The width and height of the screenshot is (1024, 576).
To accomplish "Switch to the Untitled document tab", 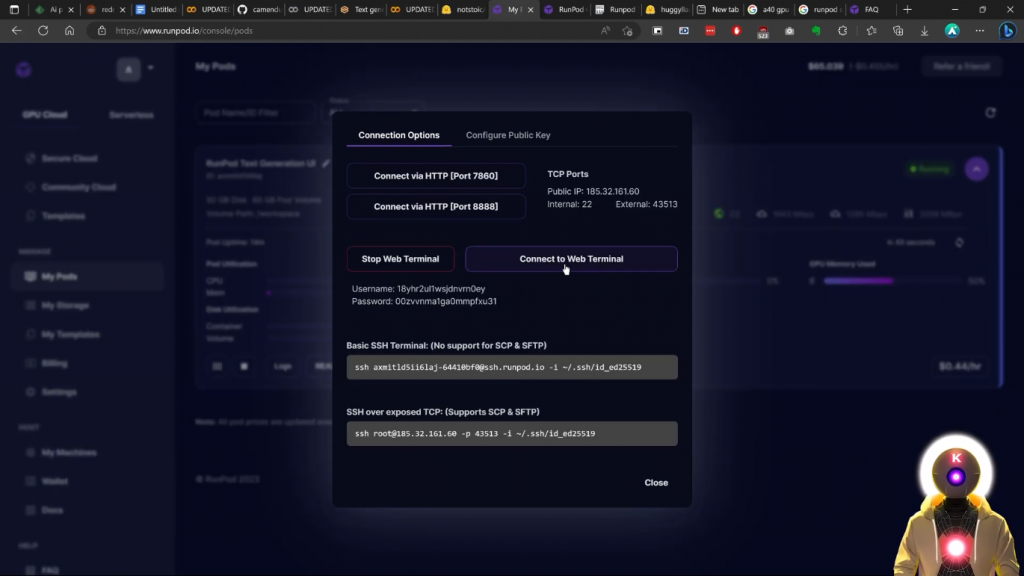I will point(157,10).
